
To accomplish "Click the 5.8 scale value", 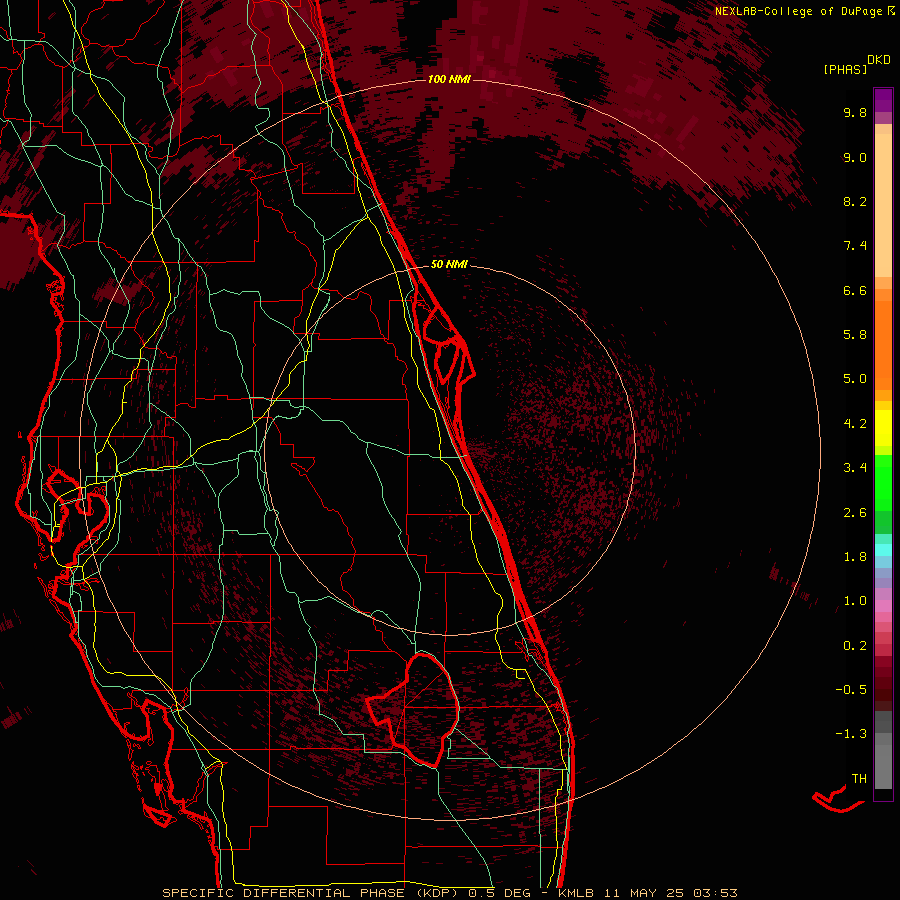I will pyautogui.click(x=855, y=334).
